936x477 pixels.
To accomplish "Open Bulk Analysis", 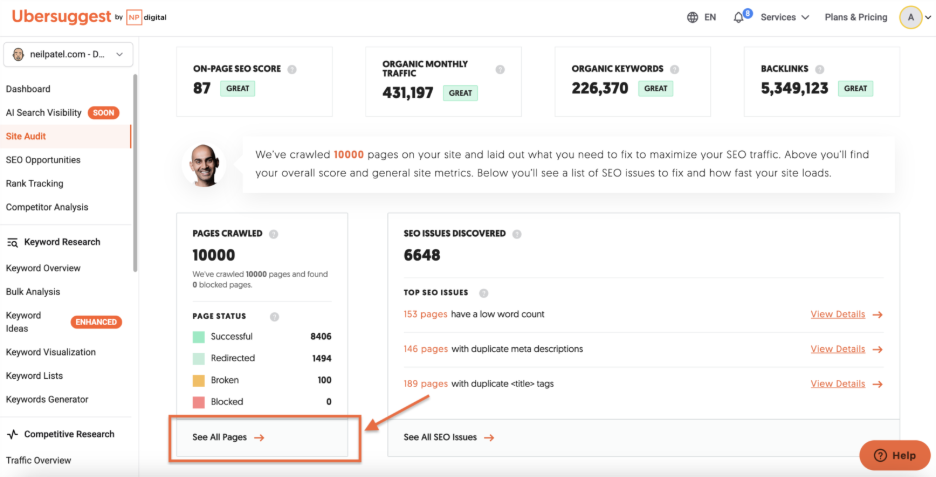I will (x=33, y=292).
